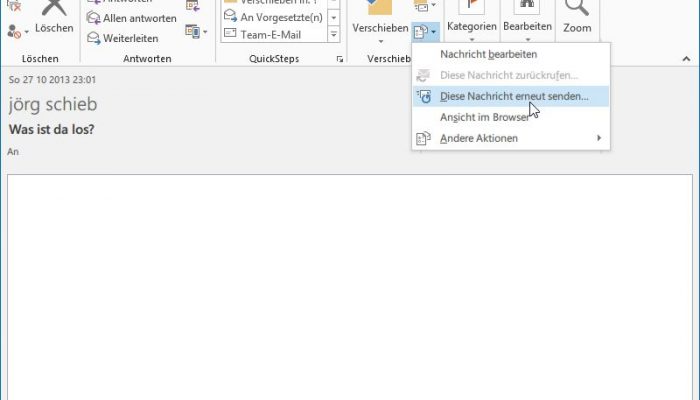Choose Team-E-Mail quick step

[x=273, y=34]
